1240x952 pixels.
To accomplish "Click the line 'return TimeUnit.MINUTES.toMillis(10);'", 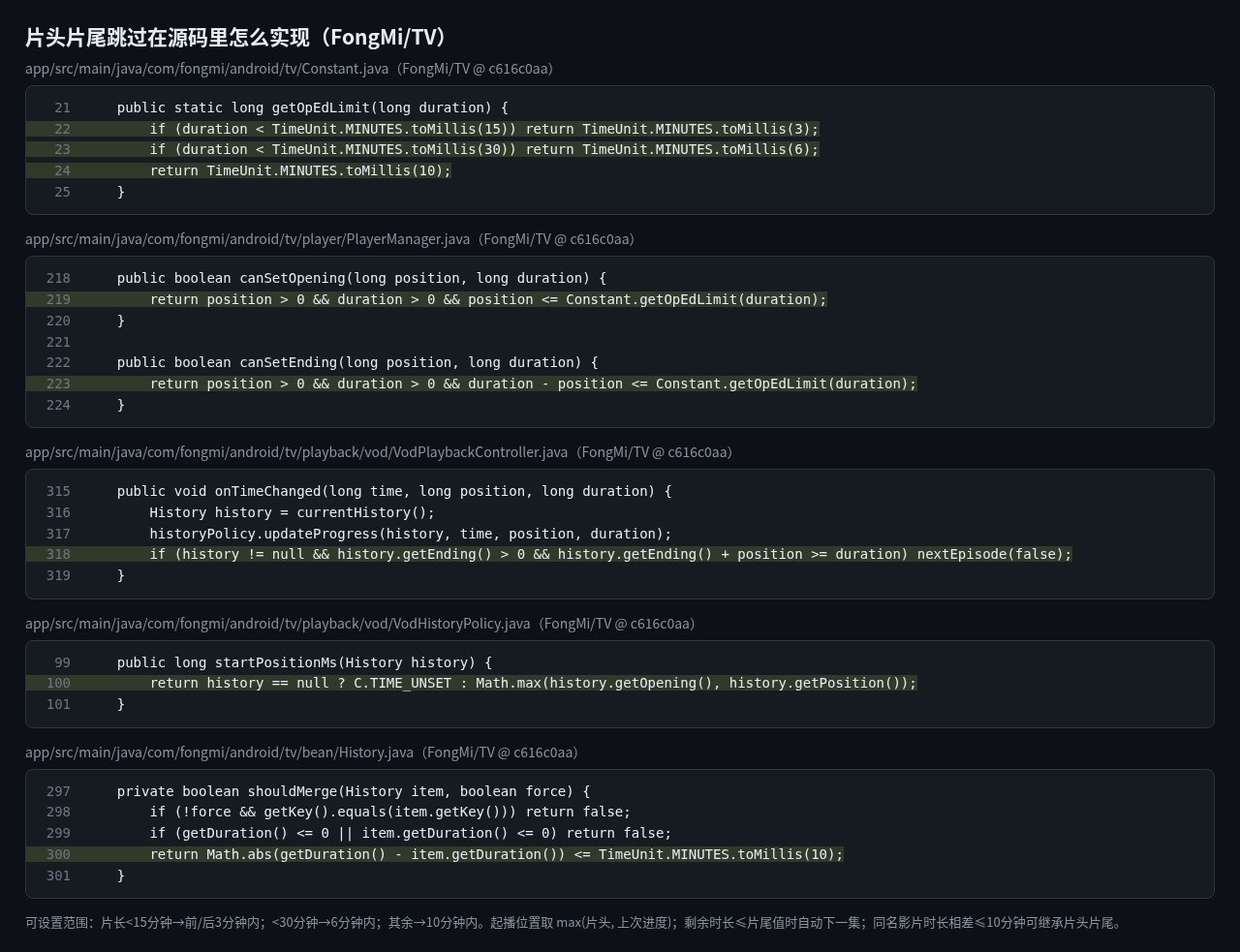I will coord(300,170).
